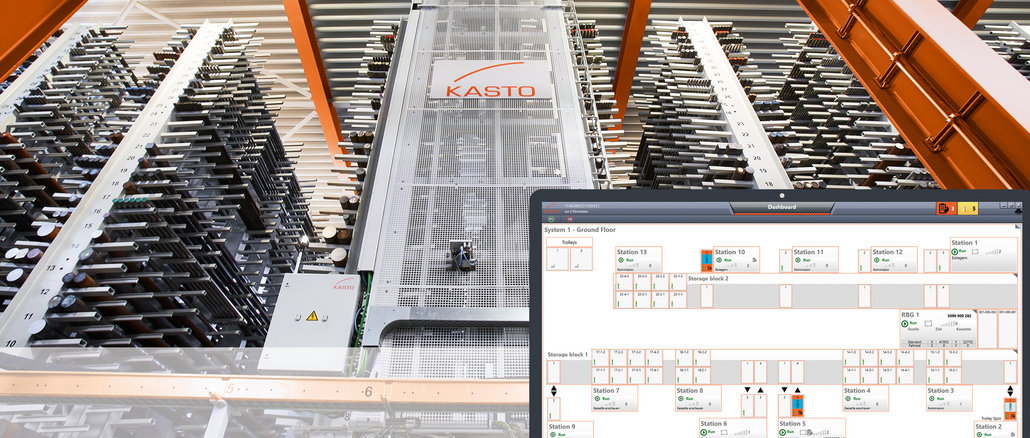Click the Run icon of RBG 1
The image size is (1030, 438).
tap(906, 323)
